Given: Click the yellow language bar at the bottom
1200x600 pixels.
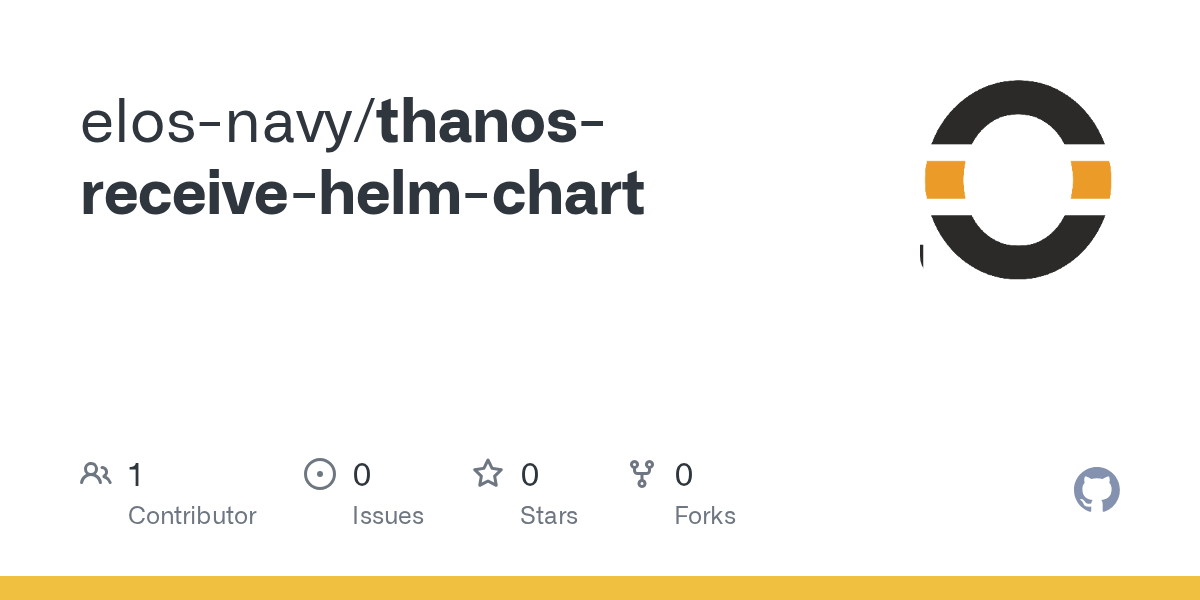Looking at the screenshot, I should 600,588.
